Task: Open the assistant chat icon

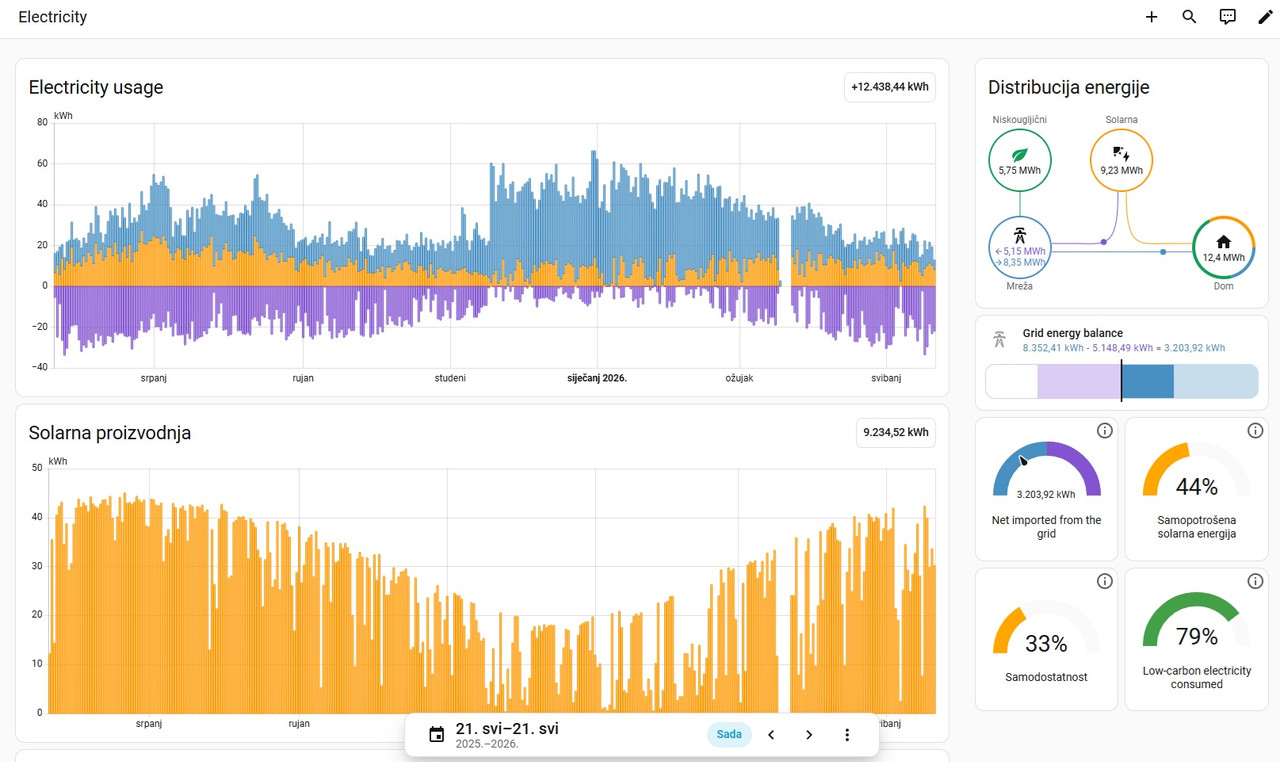Action: 1227,17
